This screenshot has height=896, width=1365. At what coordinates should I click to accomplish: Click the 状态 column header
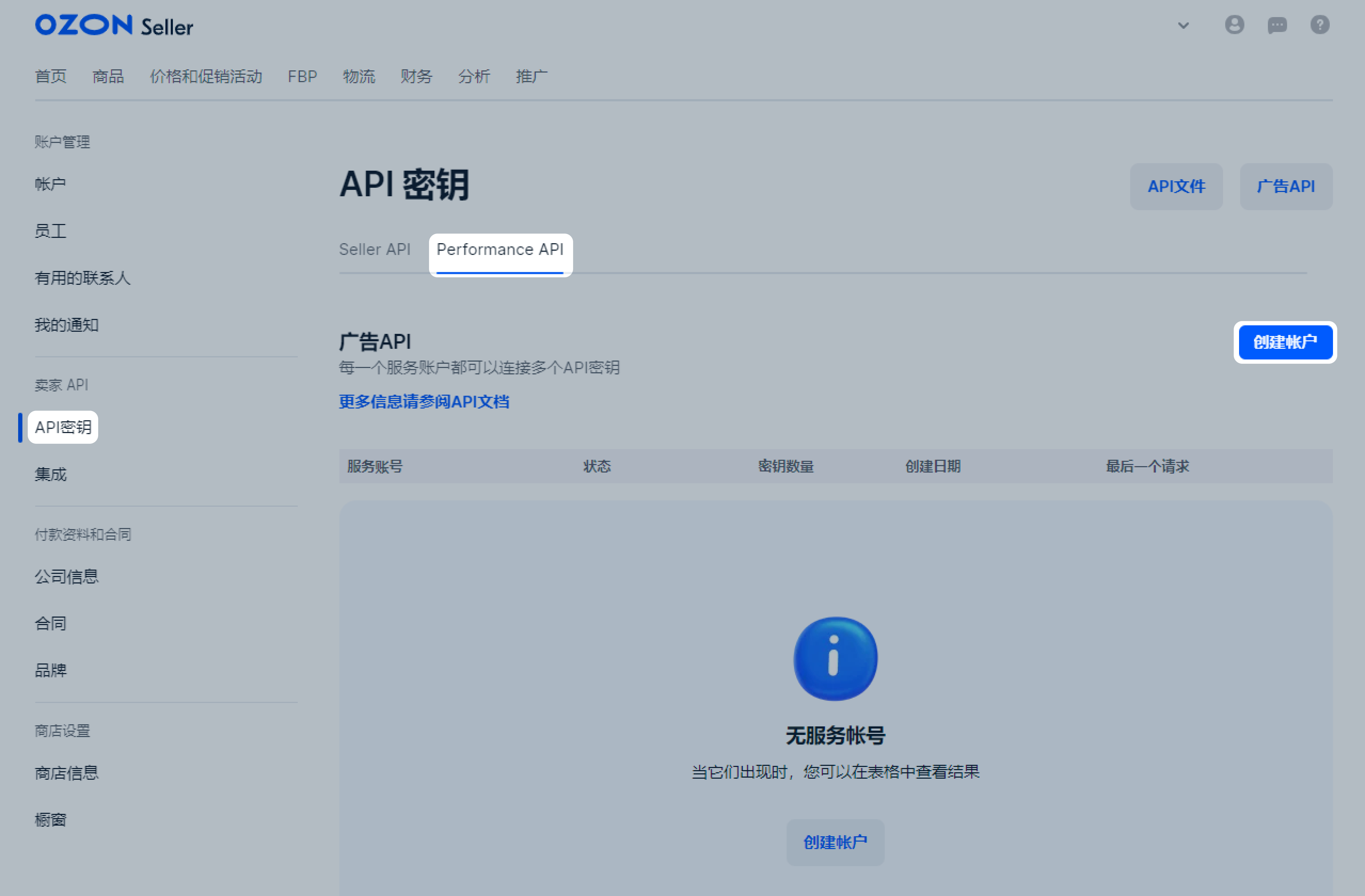tap(597, 466)
